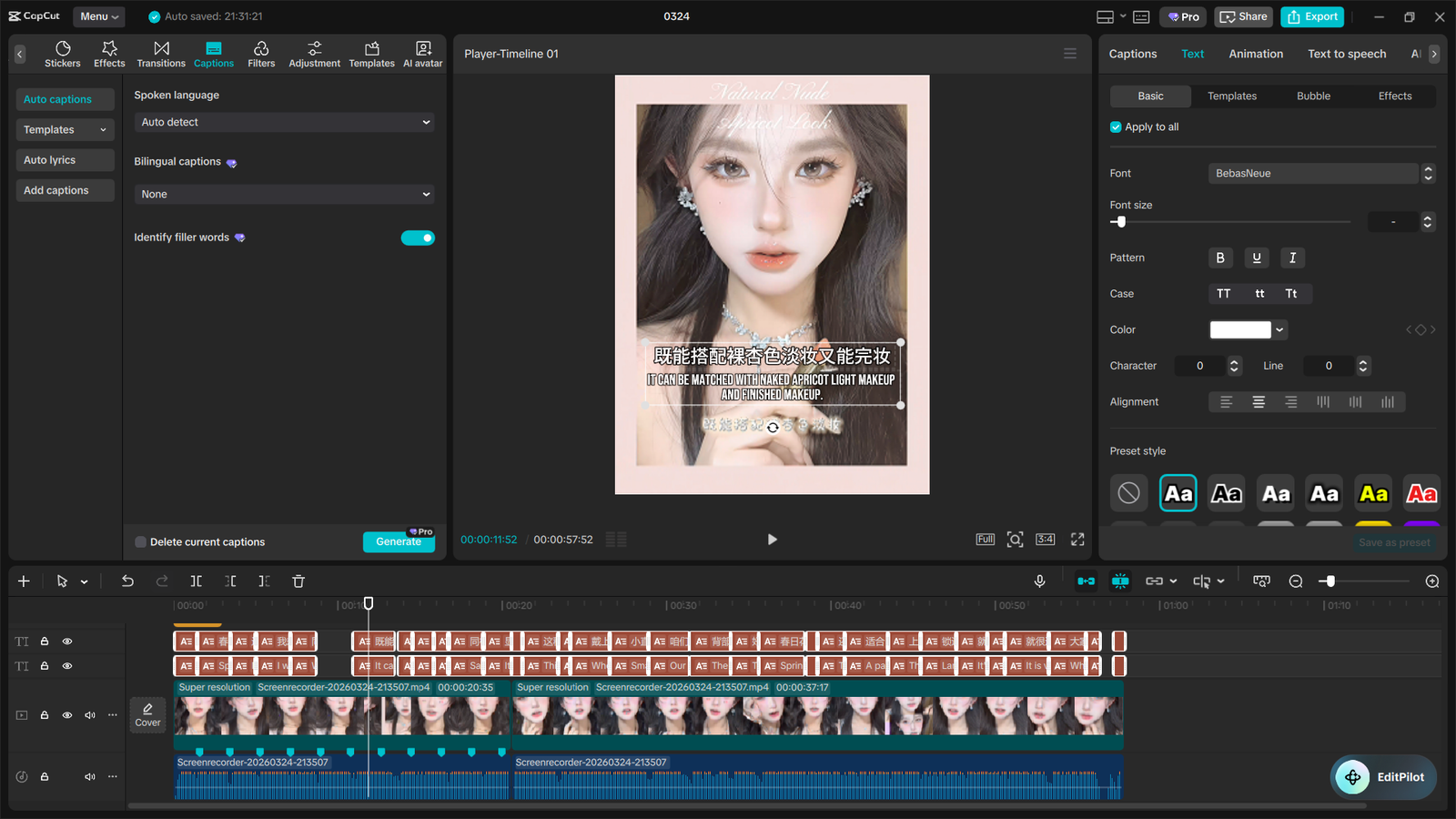
Task: Open the AI avatar panel
Action: 422,54
